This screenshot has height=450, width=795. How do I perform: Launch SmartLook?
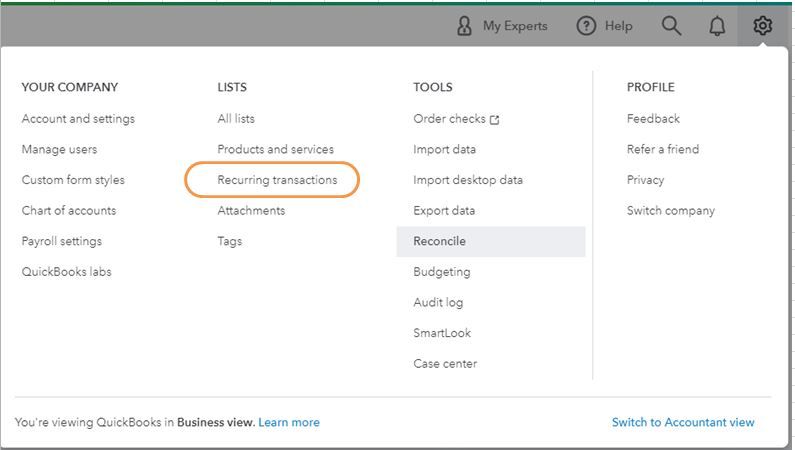pyautogui.click(x=442, y=333)
